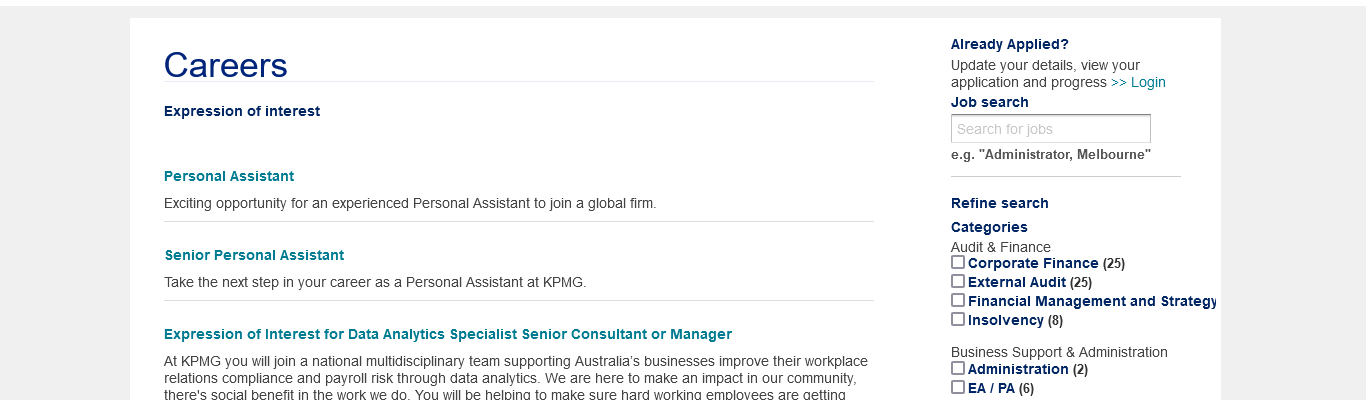
Task: Click the Financial Management and Strategy label
Action: pos(1091,301)
